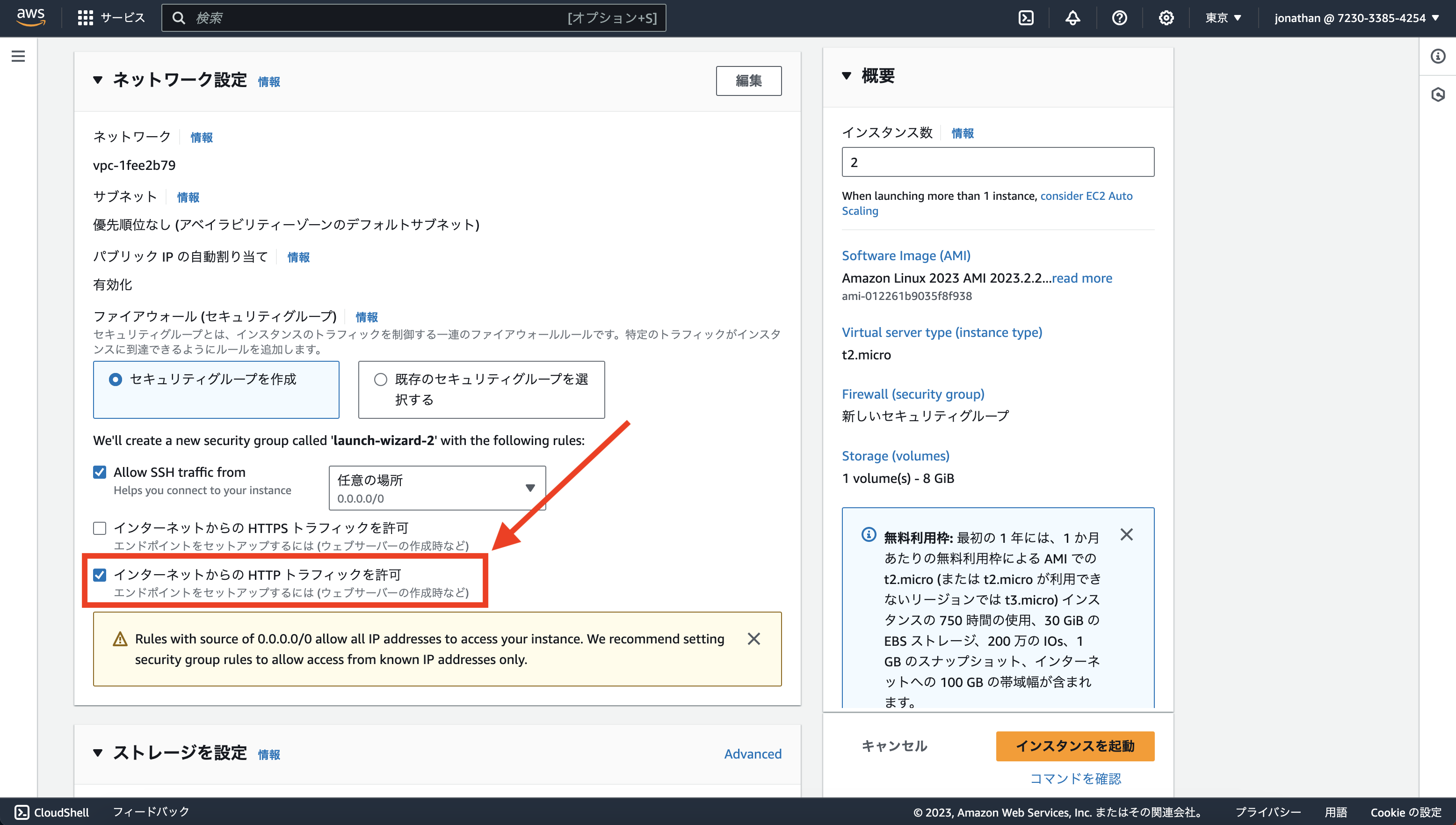Enable インターネットからの HTTPS トラフィックを許可

tap(100, 528)
